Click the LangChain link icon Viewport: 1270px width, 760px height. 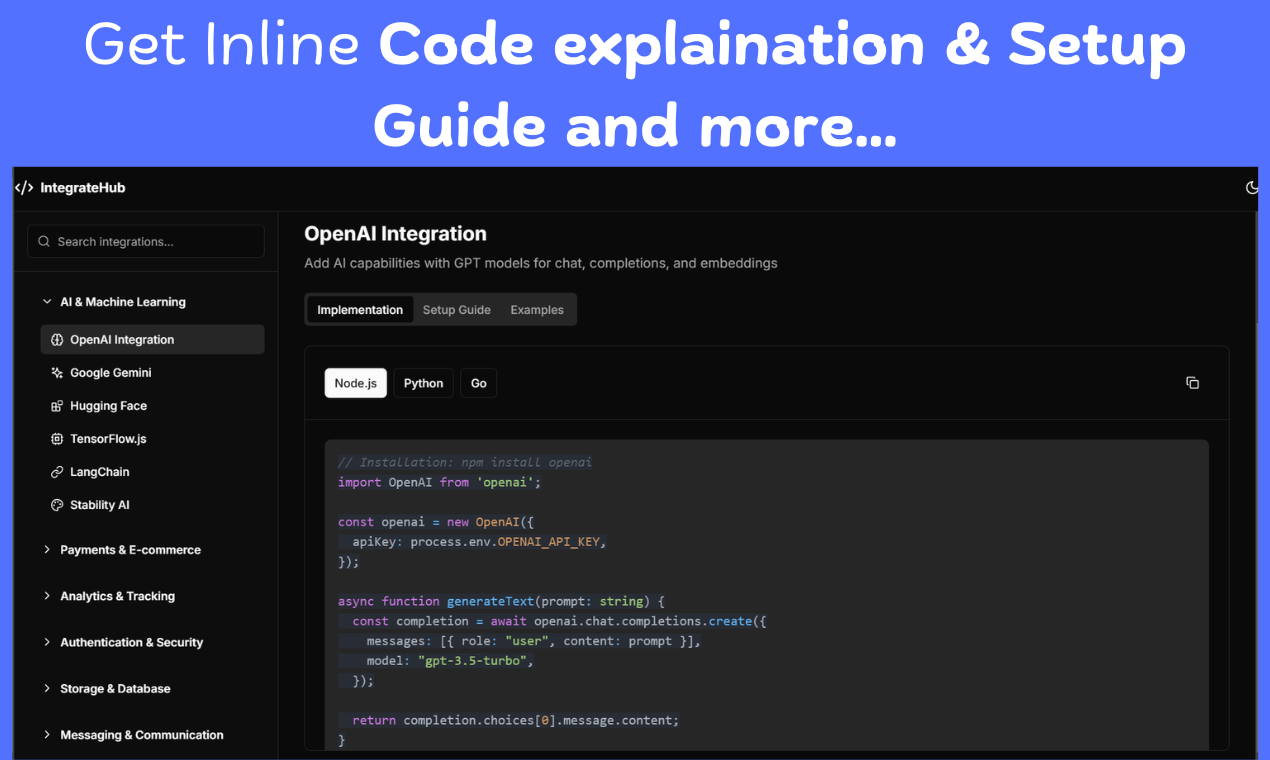(x=57, y=472)
